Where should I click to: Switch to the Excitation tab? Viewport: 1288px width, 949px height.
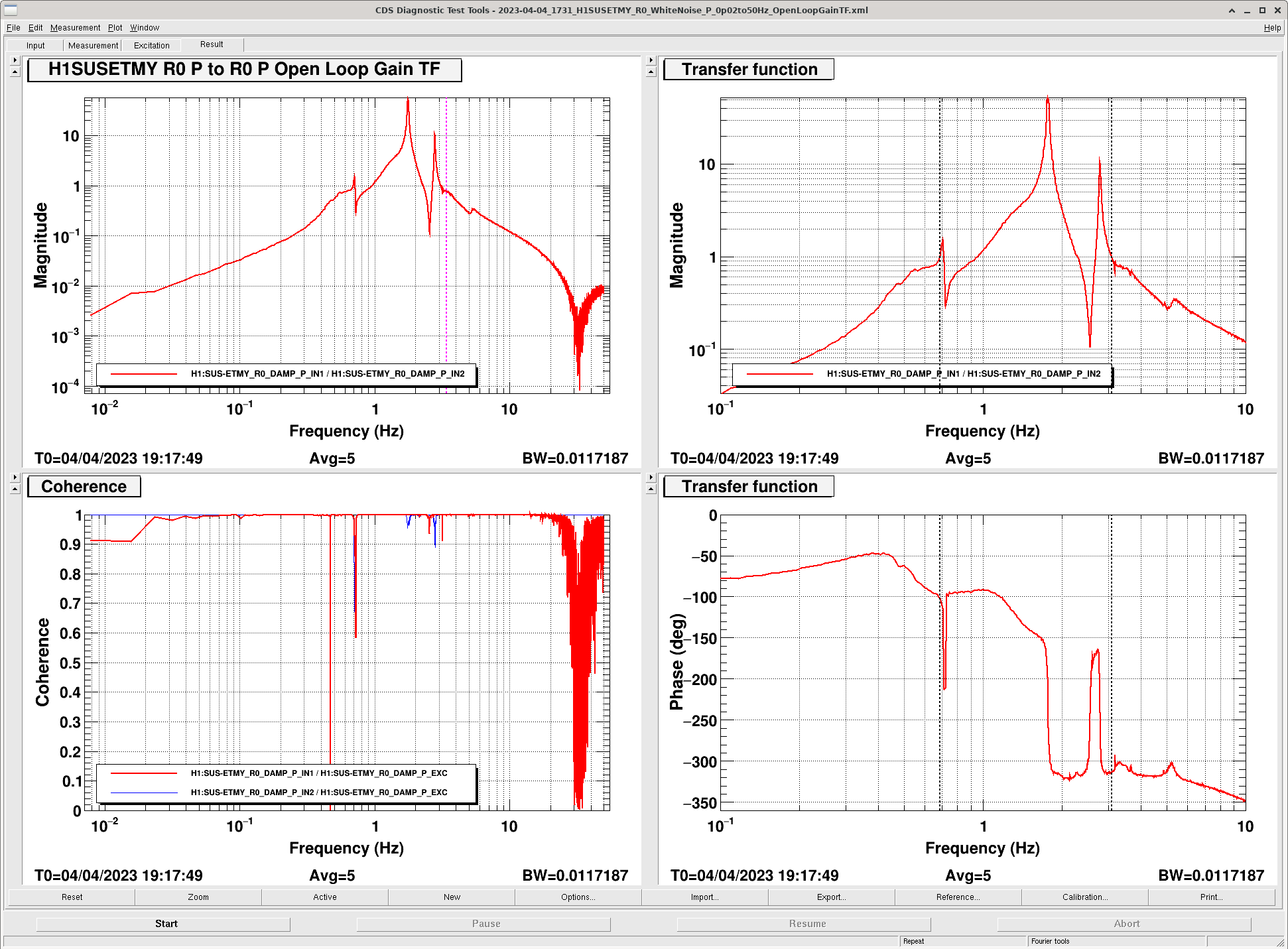coord(152,46)
